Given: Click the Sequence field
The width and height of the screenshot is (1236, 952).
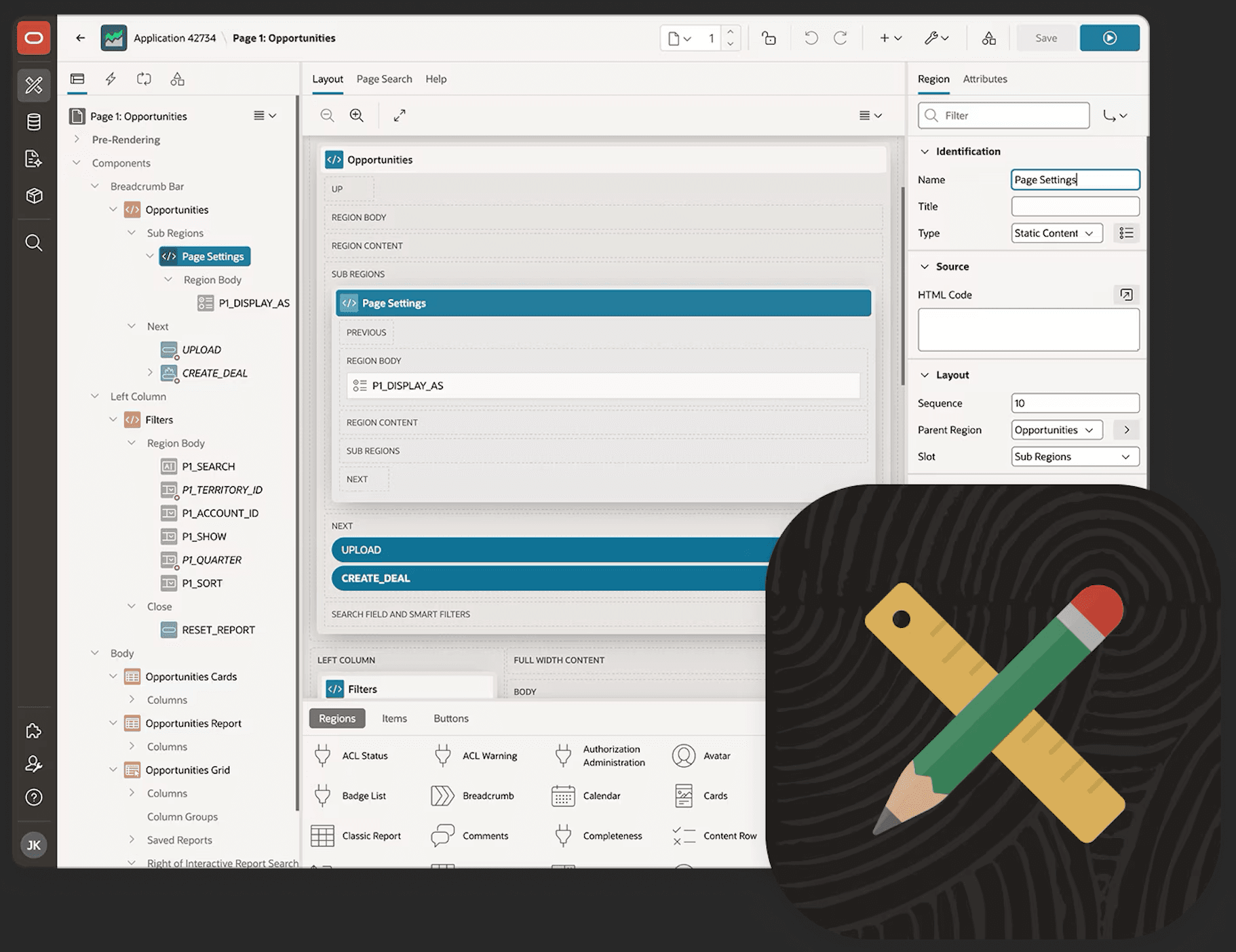Looking at the screenshot, I should 1075,403.
